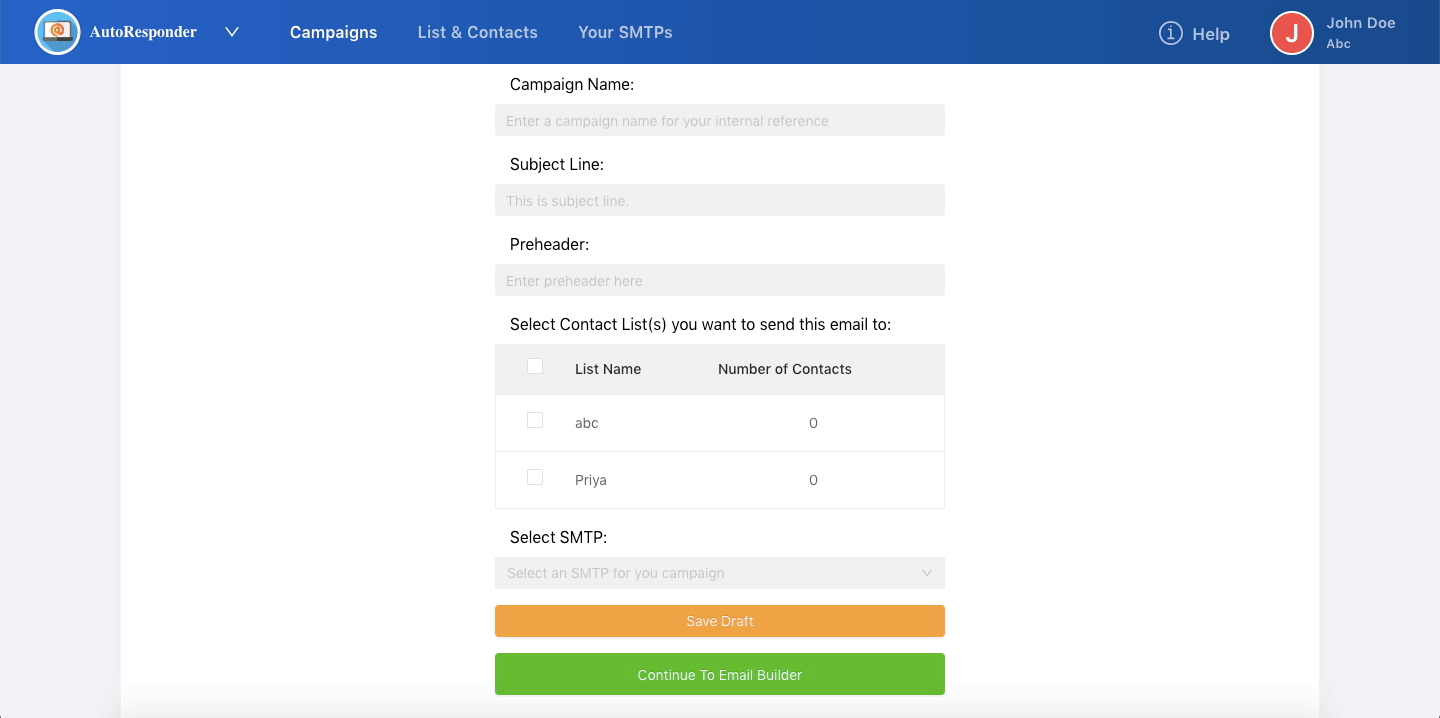Click Continue To Email Builder
The width and height of the screenshot is (1440, 718).
pyautogui.click(x=719, y=674)
